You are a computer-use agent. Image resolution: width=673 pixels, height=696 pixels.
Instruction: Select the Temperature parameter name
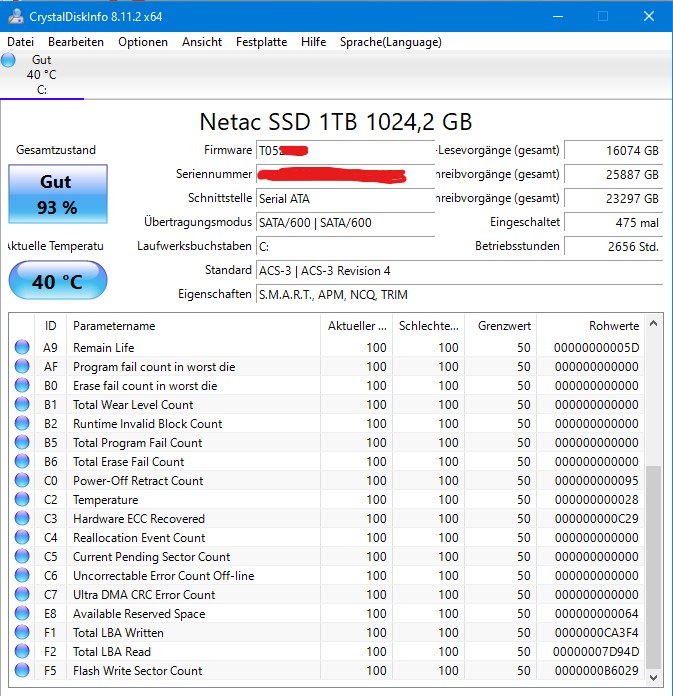pos(106,500)
